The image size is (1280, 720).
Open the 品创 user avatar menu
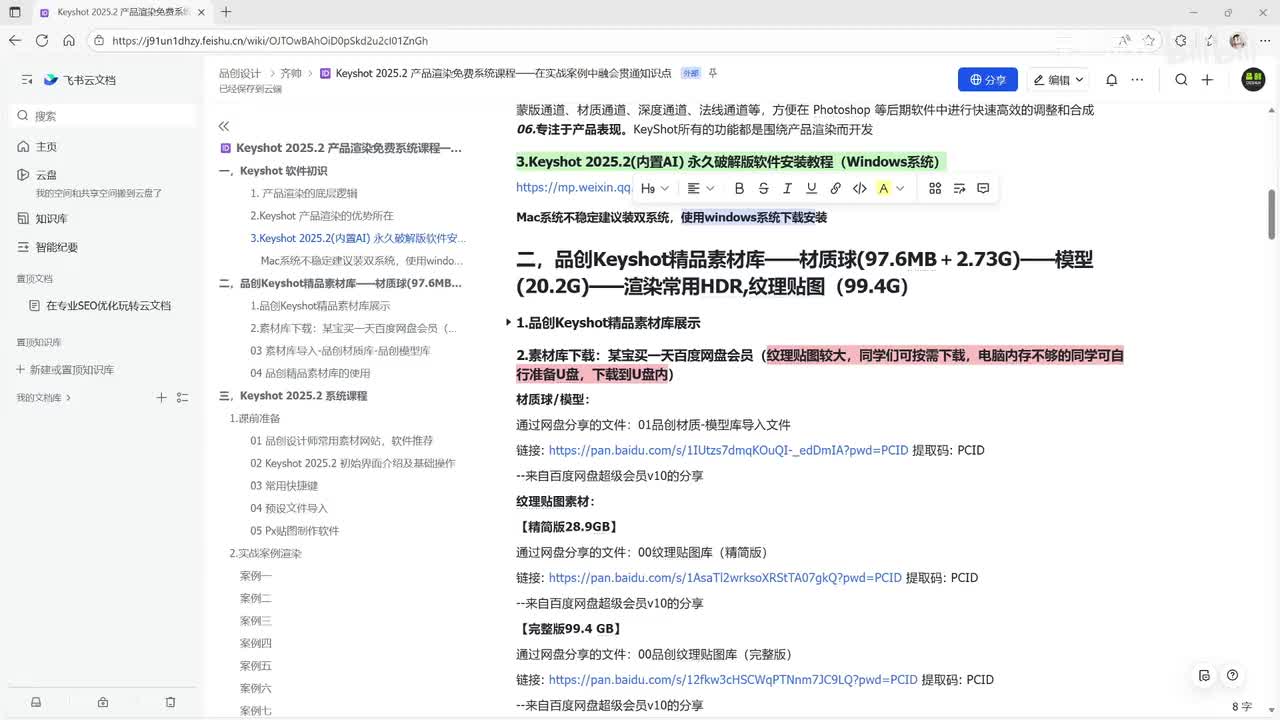pos(1253,79)
